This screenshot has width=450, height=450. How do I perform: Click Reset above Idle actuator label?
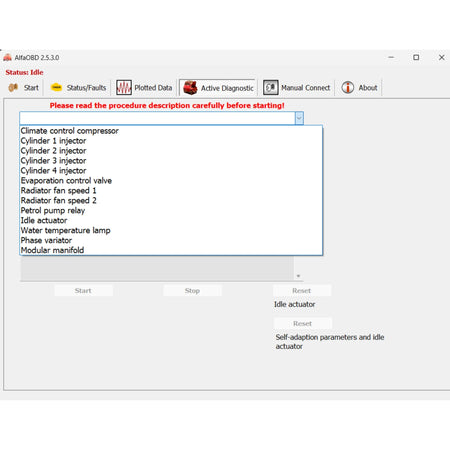point(302,291)
